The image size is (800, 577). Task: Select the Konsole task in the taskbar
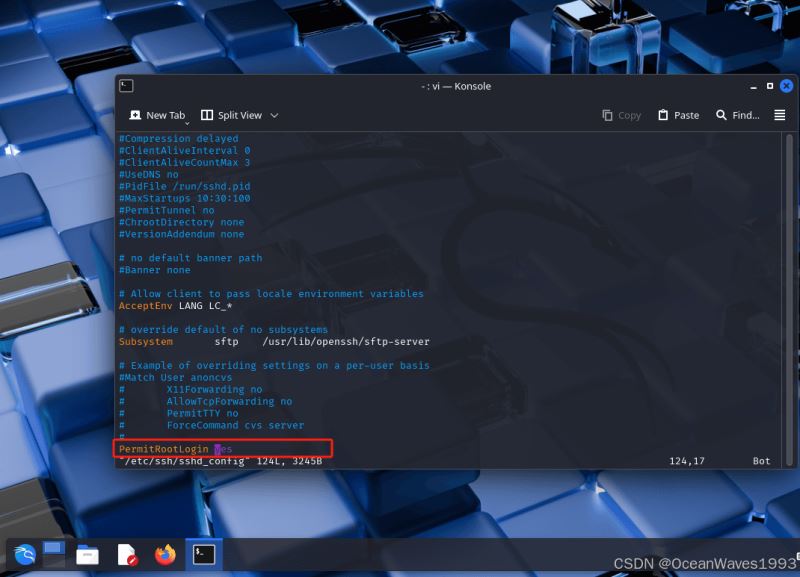click(x=204, y=554)
